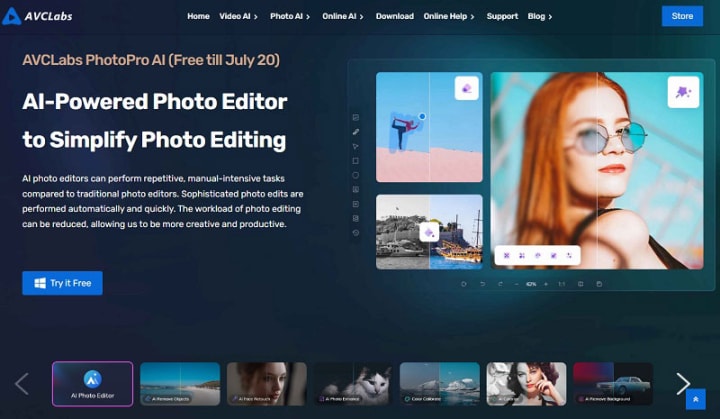Show next carousel items with right arrow
This screenshot has height=419, width=720.
click(683, 384)
